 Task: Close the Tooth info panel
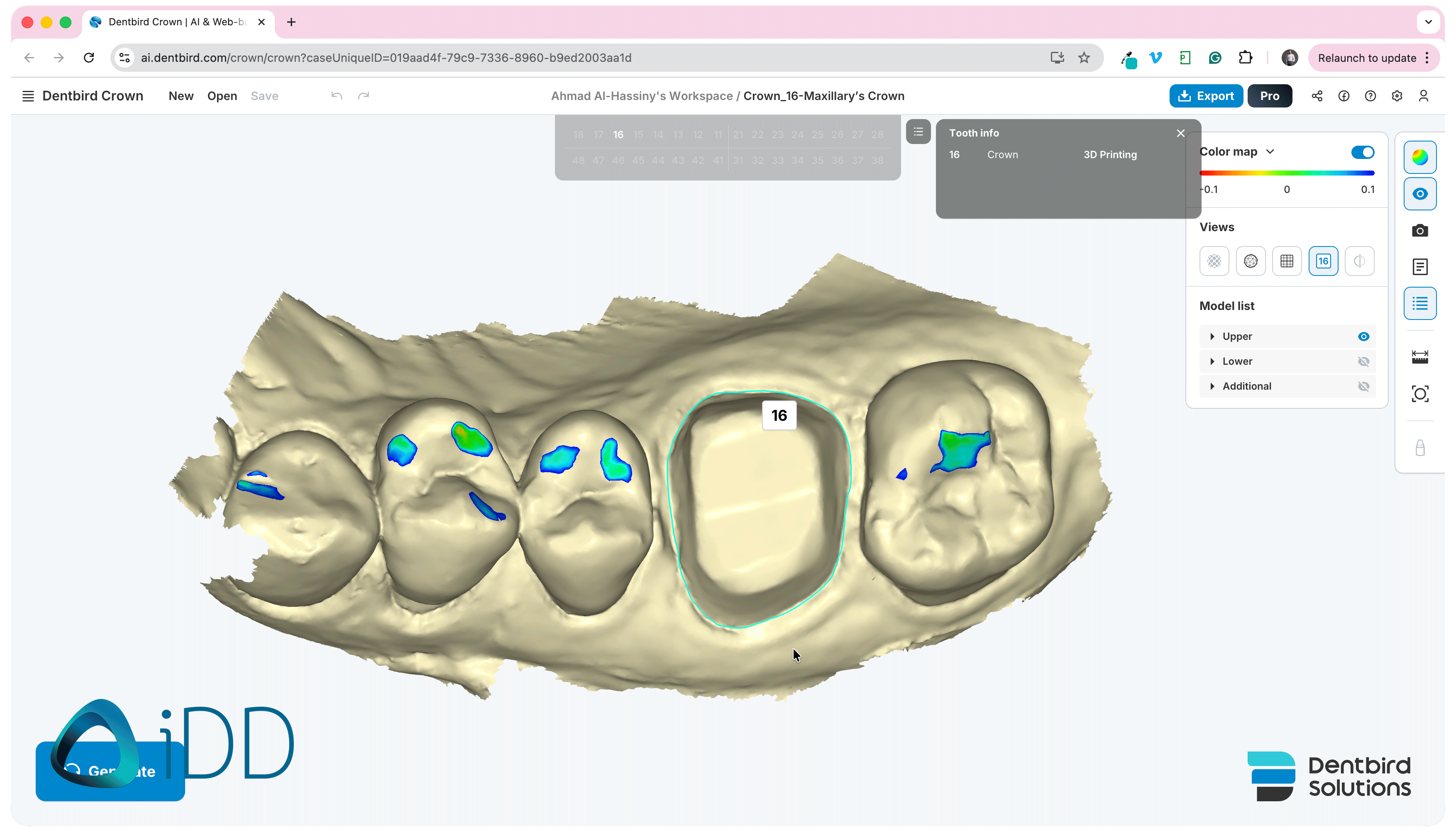pos(1180,133)
